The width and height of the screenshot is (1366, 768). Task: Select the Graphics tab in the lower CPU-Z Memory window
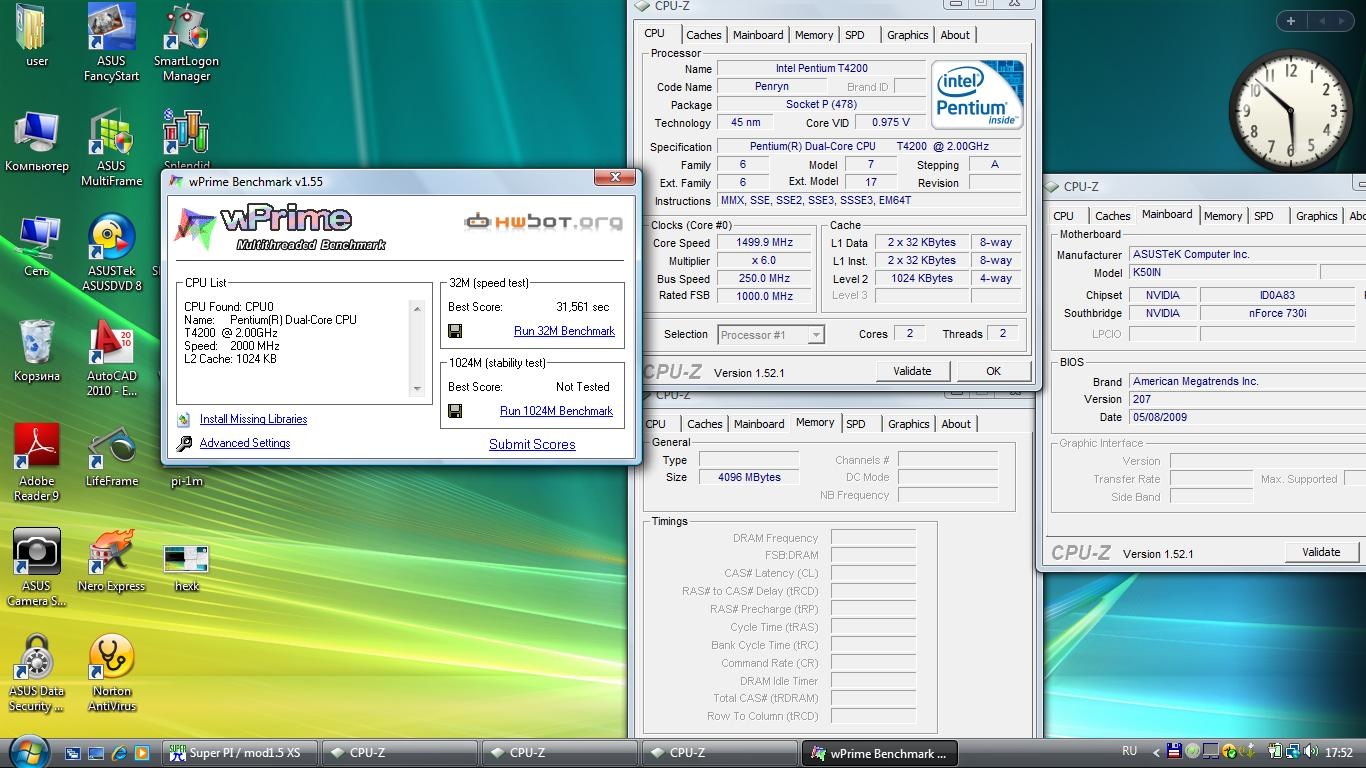(x=909, y=424)
